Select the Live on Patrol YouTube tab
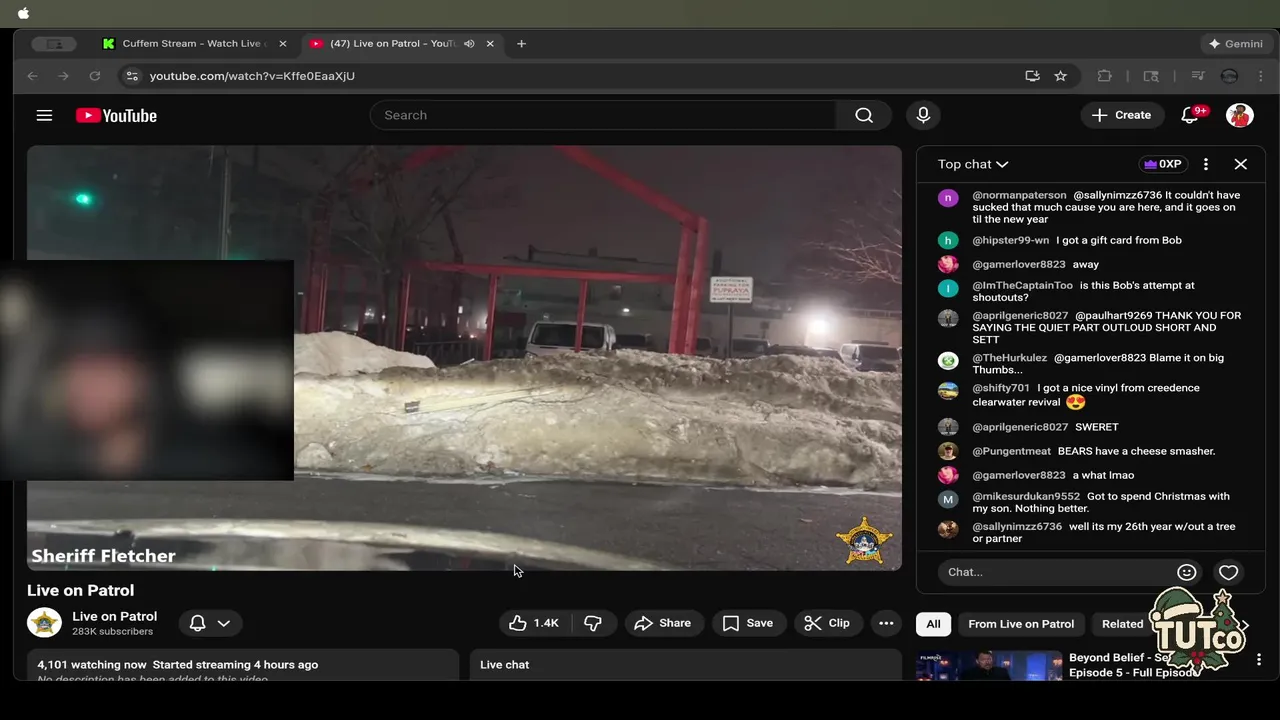Viewport: 1280px width, 720px height. 392,44
